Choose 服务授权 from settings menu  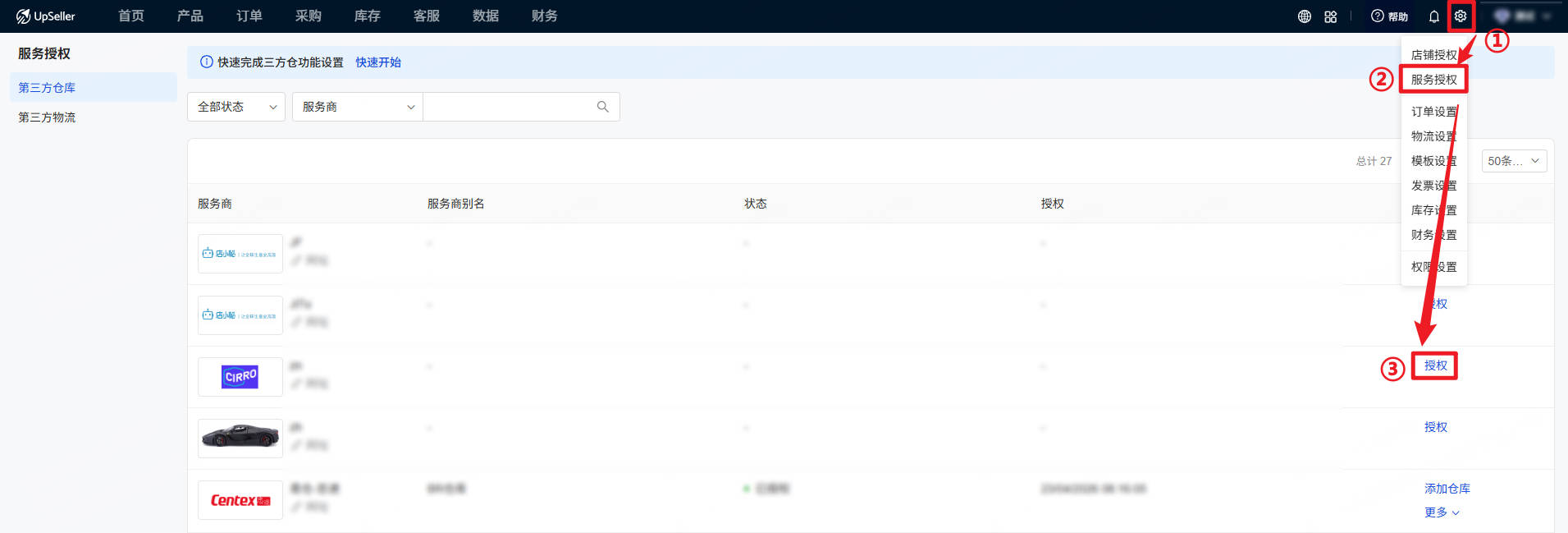pos(1434,80)
